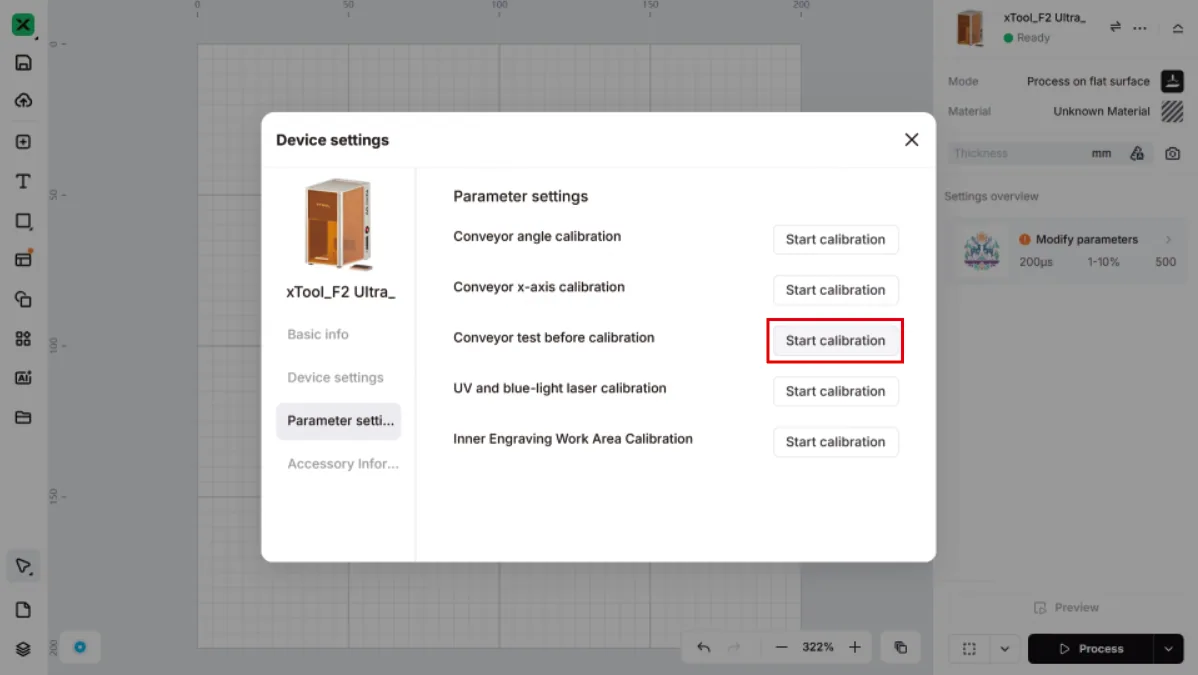Click the zoom in plus button

click(x=855, y=647)
